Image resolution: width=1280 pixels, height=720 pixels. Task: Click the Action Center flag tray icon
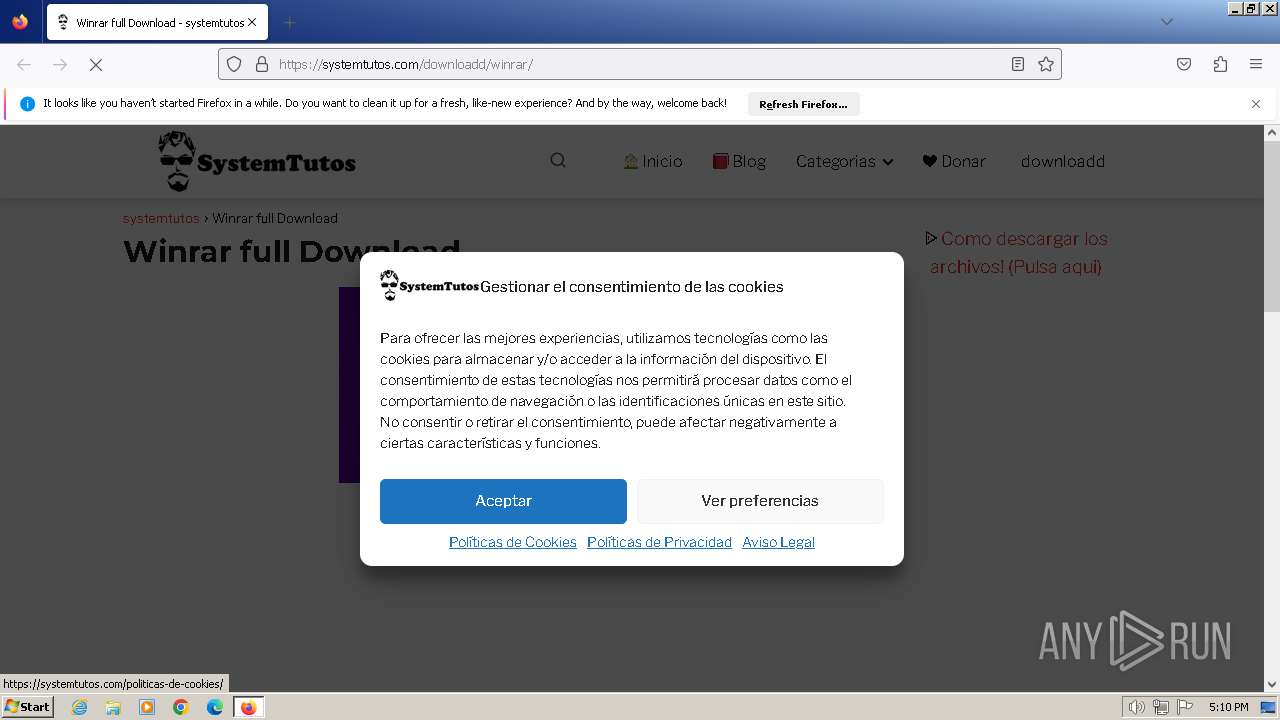1185,707
